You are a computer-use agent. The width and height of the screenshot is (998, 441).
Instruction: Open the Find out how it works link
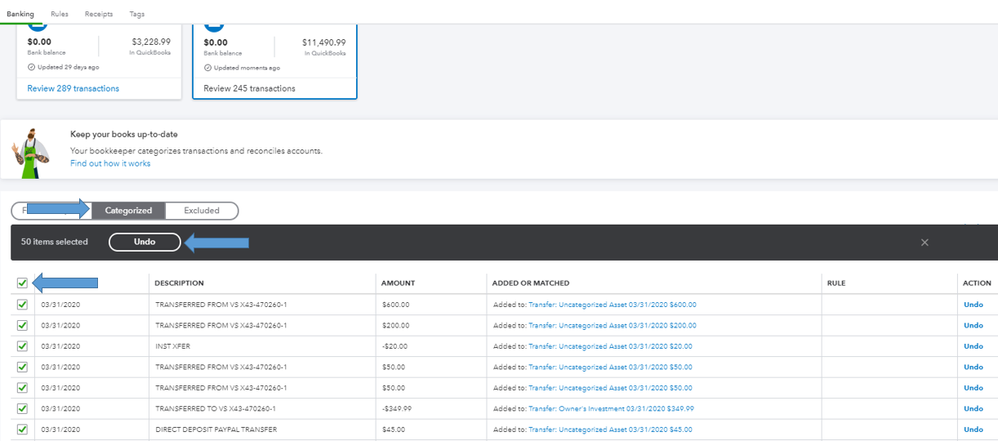tap(110, 164)
